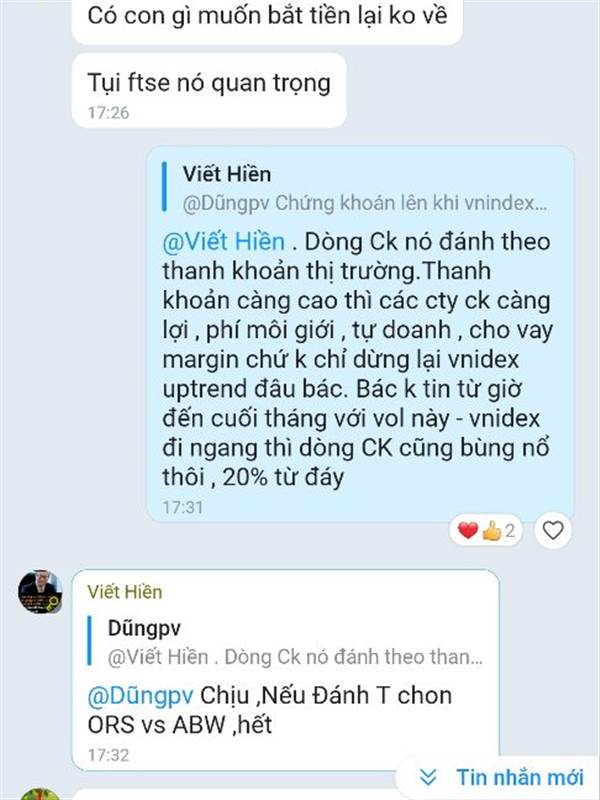Open the @Viết Hiền mention link
The width and height of the screenshot is (600, 800).
click(x=223, y=241)
